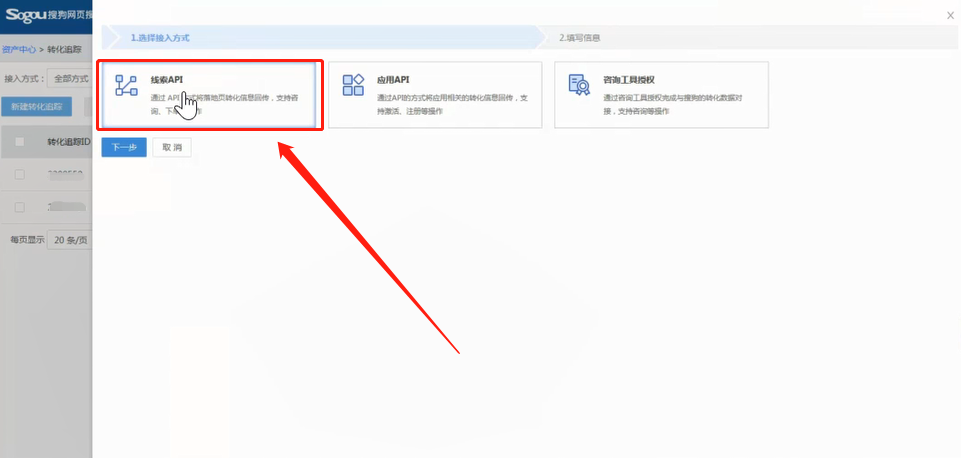Click the 应用API grid icon
961x458 pixels.
353,85
